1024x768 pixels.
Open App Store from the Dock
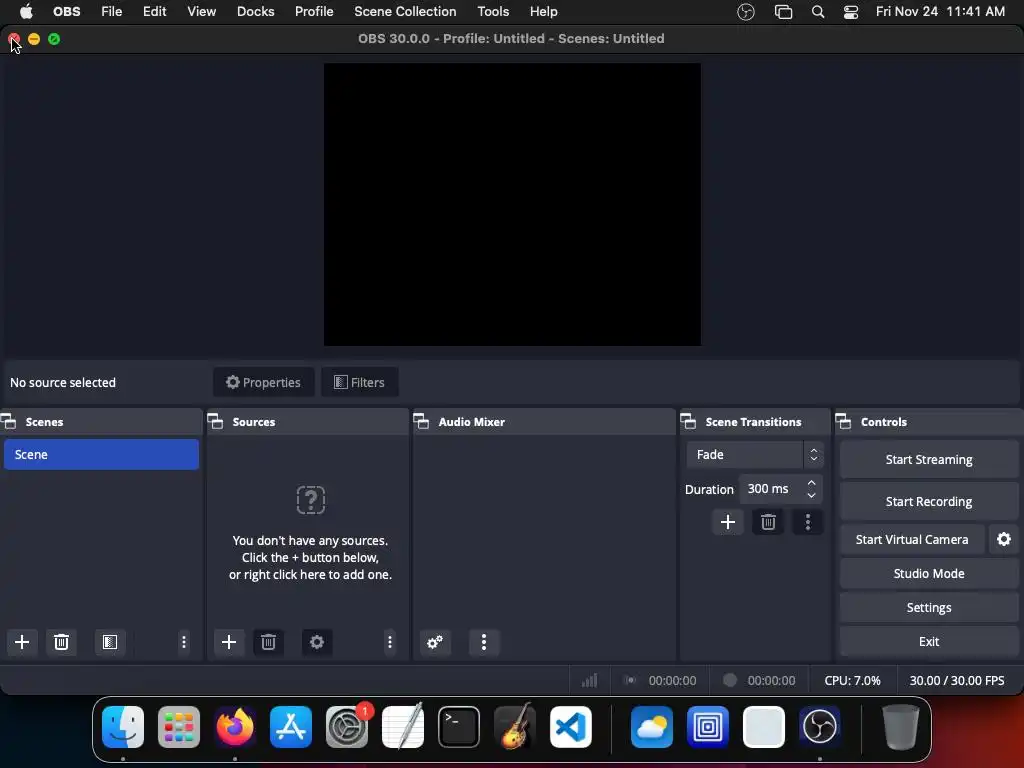tap(291, 726)
